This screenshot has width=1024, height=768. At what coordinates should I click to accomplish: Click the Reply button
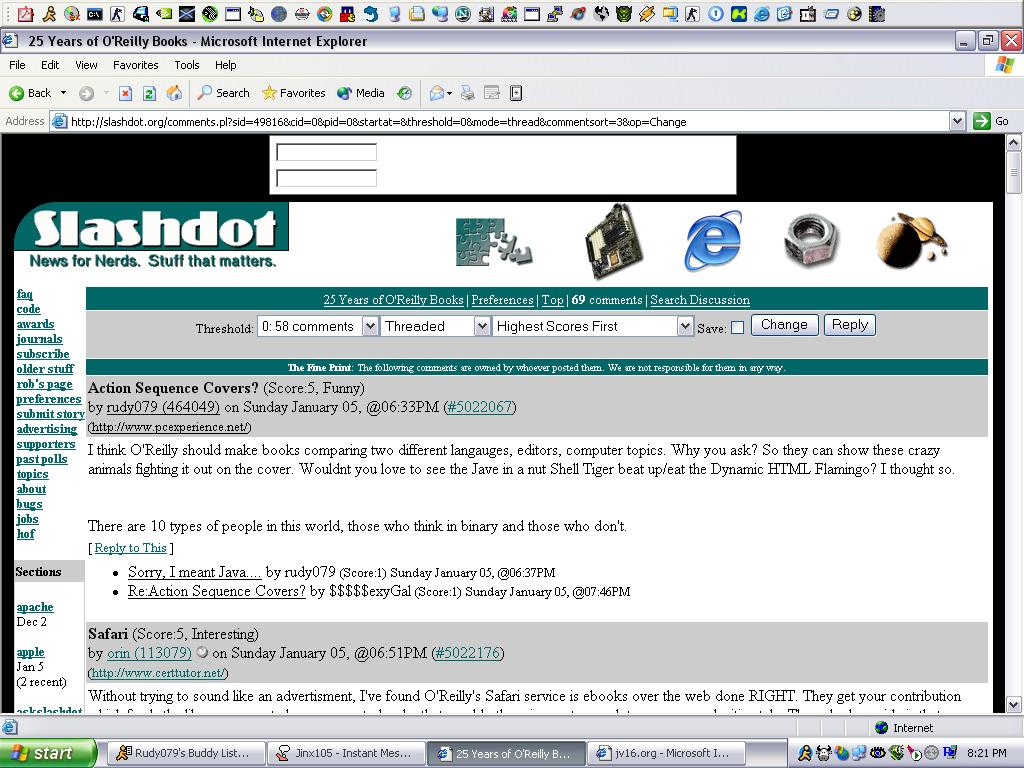point(849,325)
